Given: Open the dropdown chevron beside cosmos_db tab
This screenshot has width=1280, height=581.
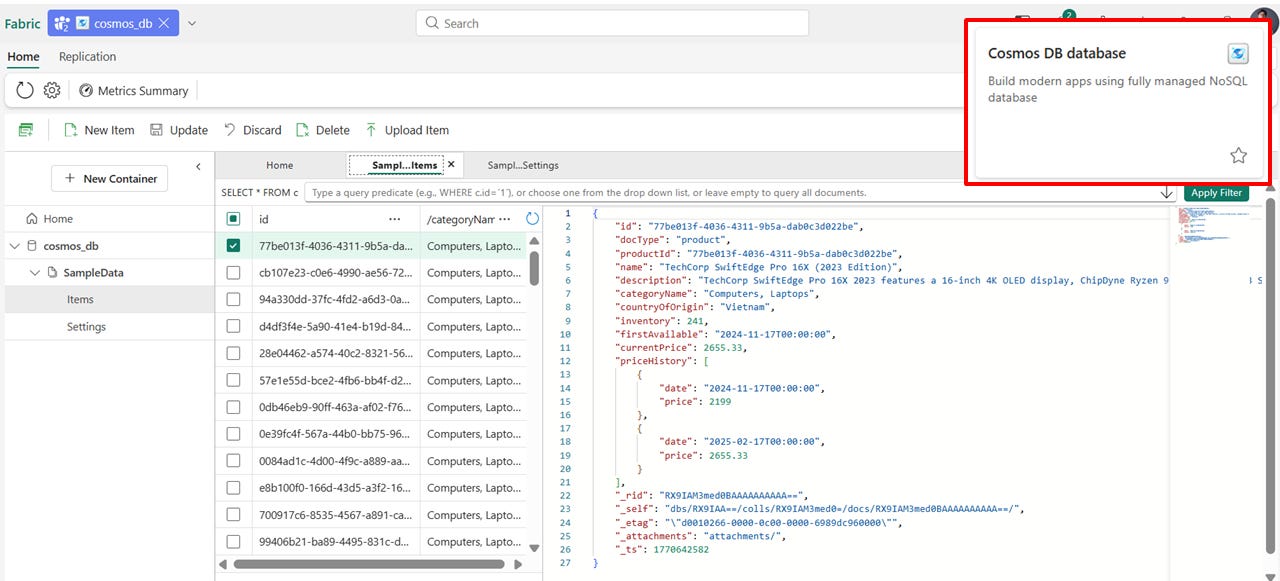Looking at the screenshot, I should [192, 22].
